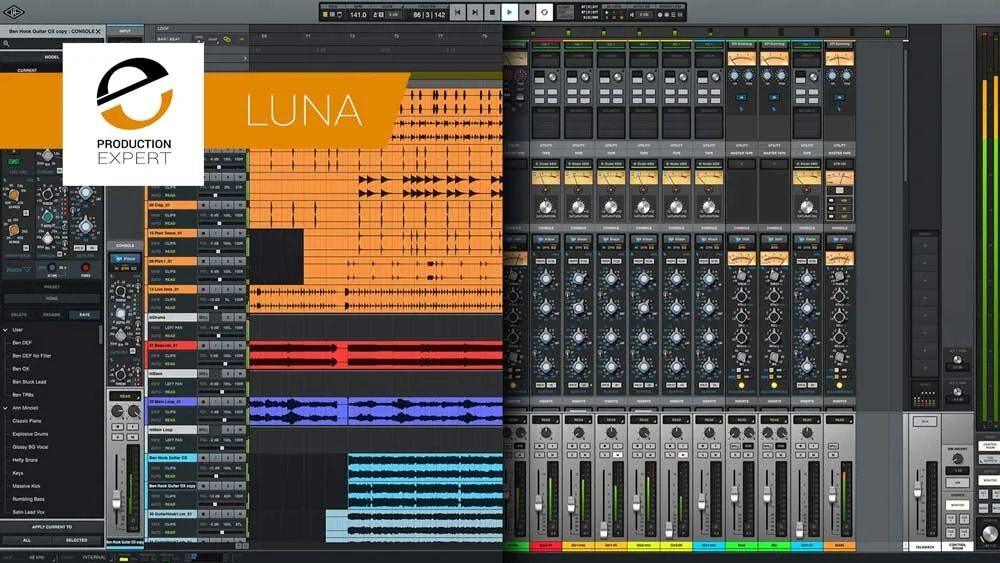Apply current preset to ALL

(27, 540)
